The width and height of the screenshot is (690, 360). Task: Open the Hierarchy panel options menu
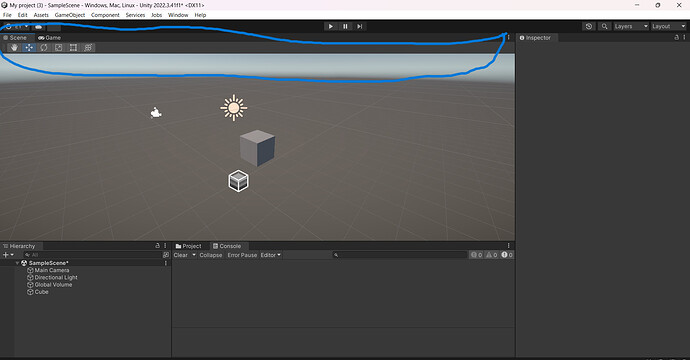click(165, 246)
